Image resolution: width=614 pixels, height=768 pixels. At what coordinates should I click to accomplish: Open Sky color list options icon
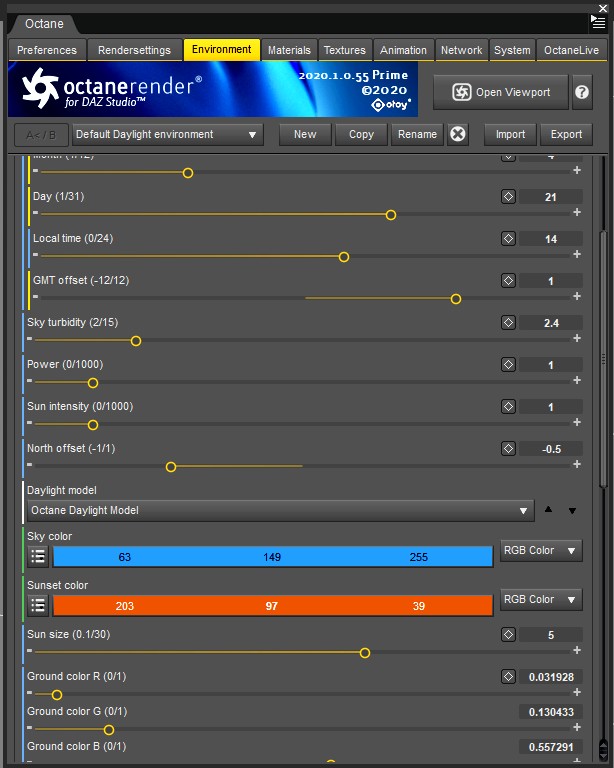[x=38, y=557]
